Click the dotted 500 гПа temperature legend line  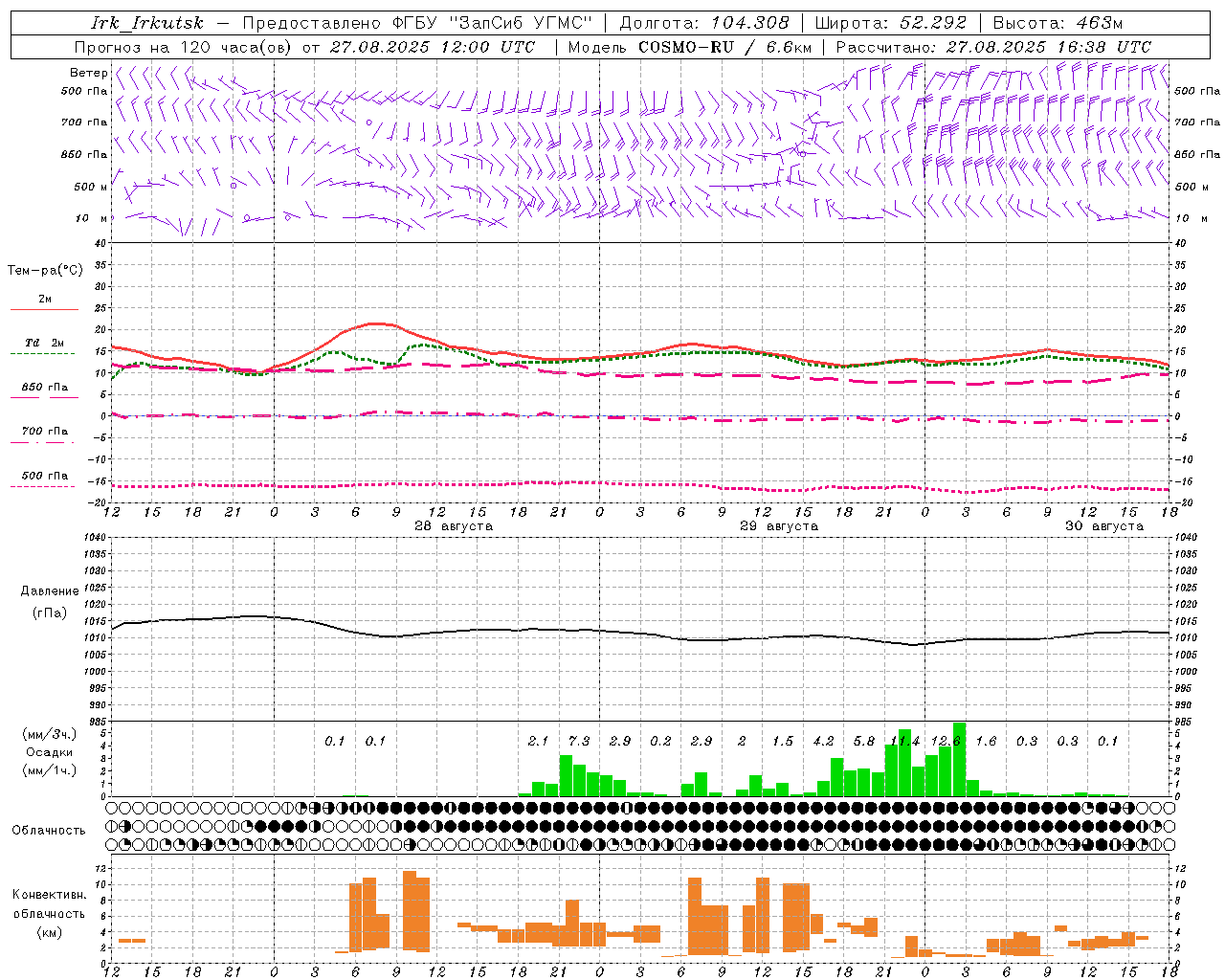click(43, 486)
